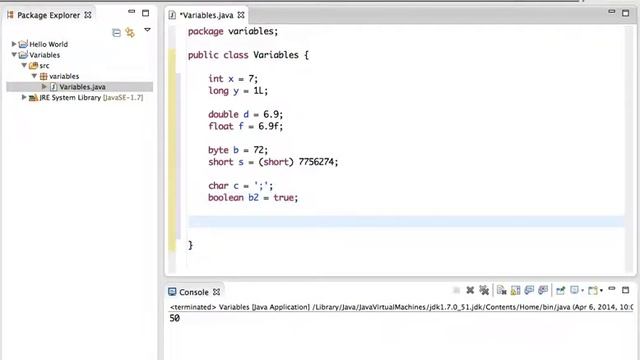Click the variables package icon
640x360 pixels.
click(43, 76)
